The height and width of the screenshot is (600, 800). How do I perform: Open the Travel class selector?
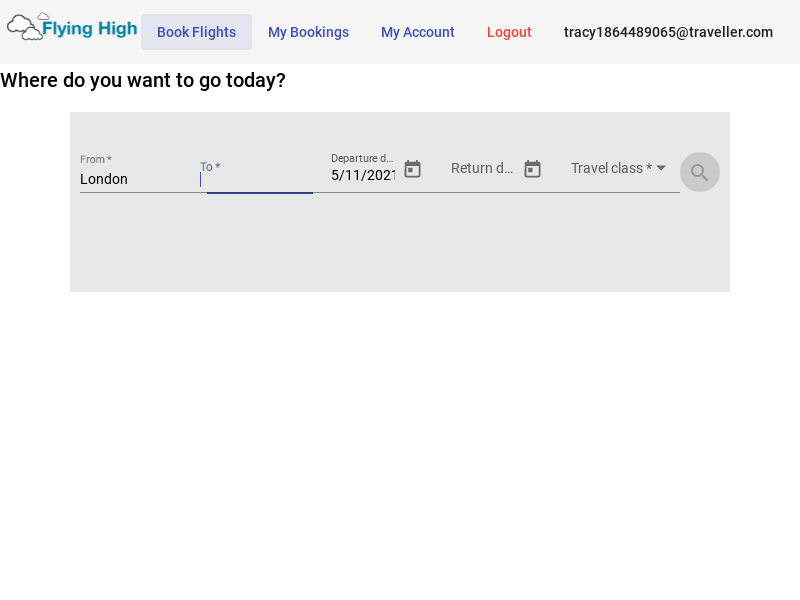click(612, 168)
